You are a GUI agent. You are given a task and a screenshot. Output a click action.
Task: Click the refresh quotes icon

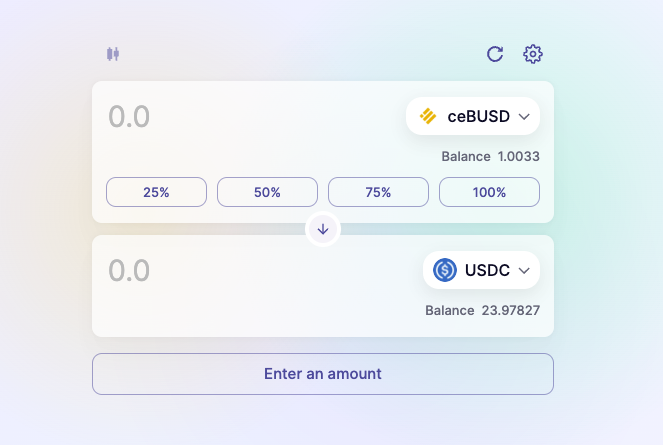(x=495, y=54)
